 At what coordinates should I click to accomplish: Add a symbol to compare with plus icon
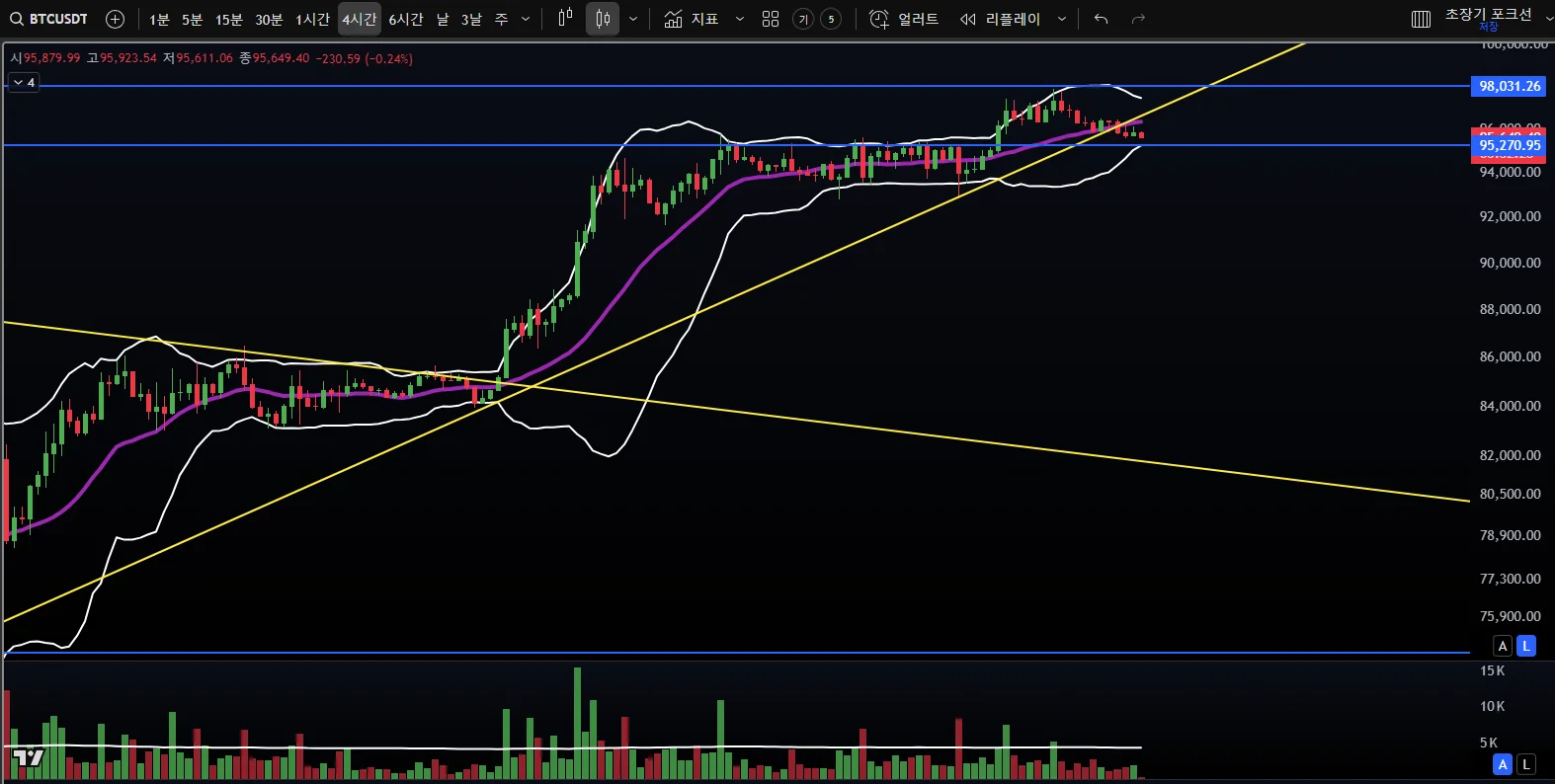tap(115, 19)
